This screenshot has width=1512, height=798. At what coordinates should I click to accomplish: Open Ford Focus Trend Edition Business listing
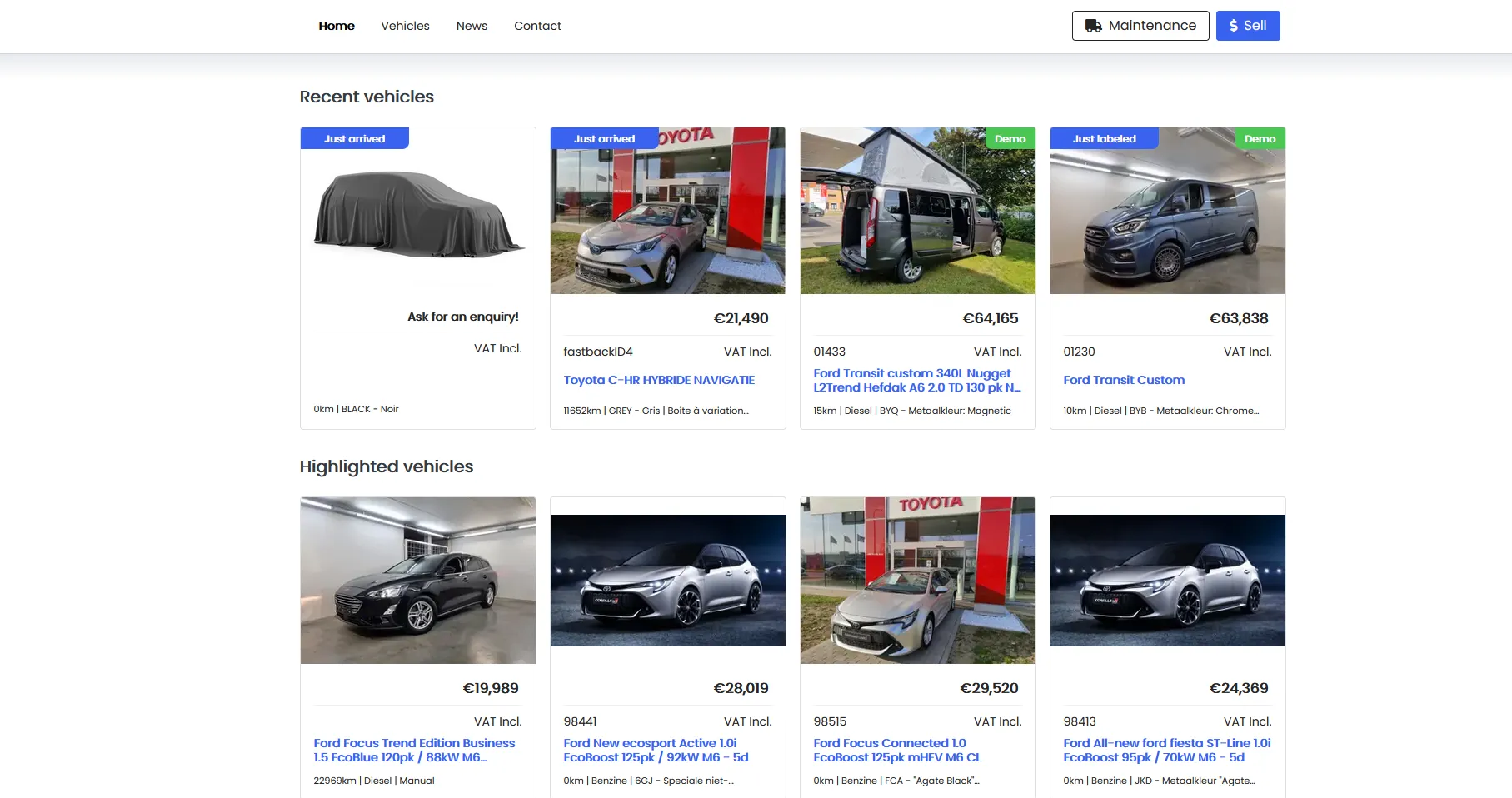[414, 750]
